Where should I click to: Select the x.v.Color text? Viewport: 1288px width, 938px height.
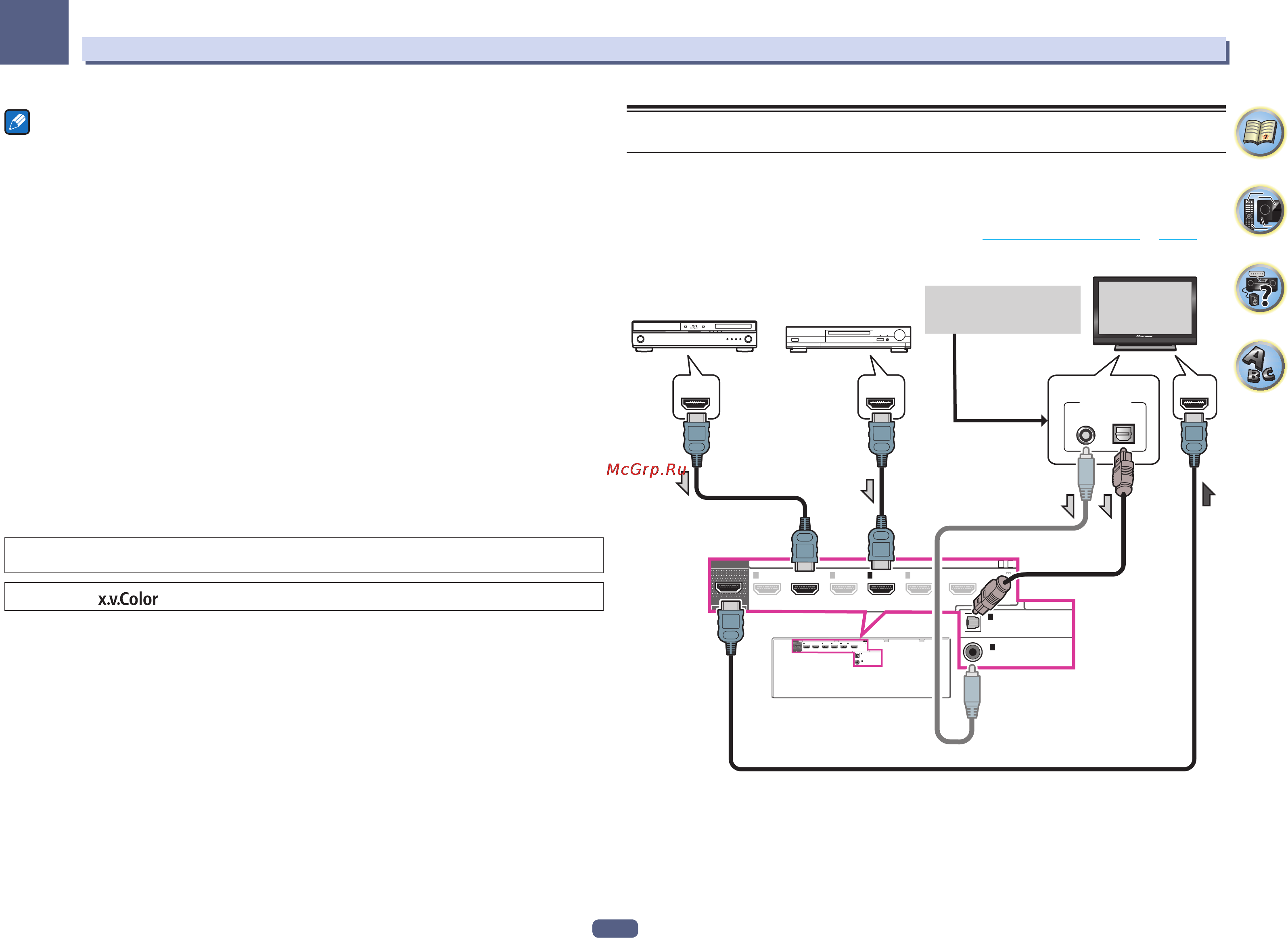(x=128, y=599)
